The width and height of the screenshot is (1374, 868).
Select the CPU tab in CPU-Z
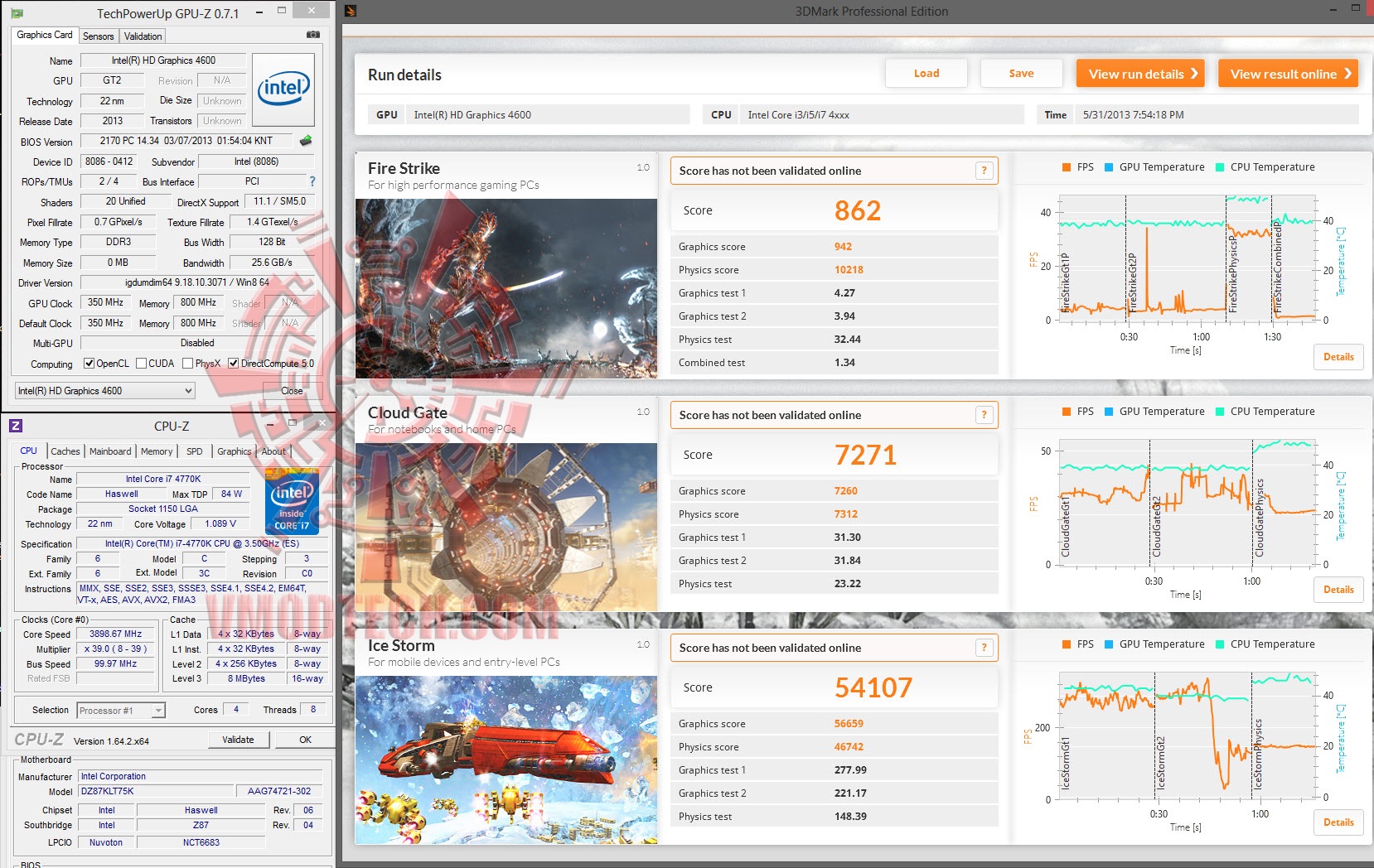(x=29, y=451)
